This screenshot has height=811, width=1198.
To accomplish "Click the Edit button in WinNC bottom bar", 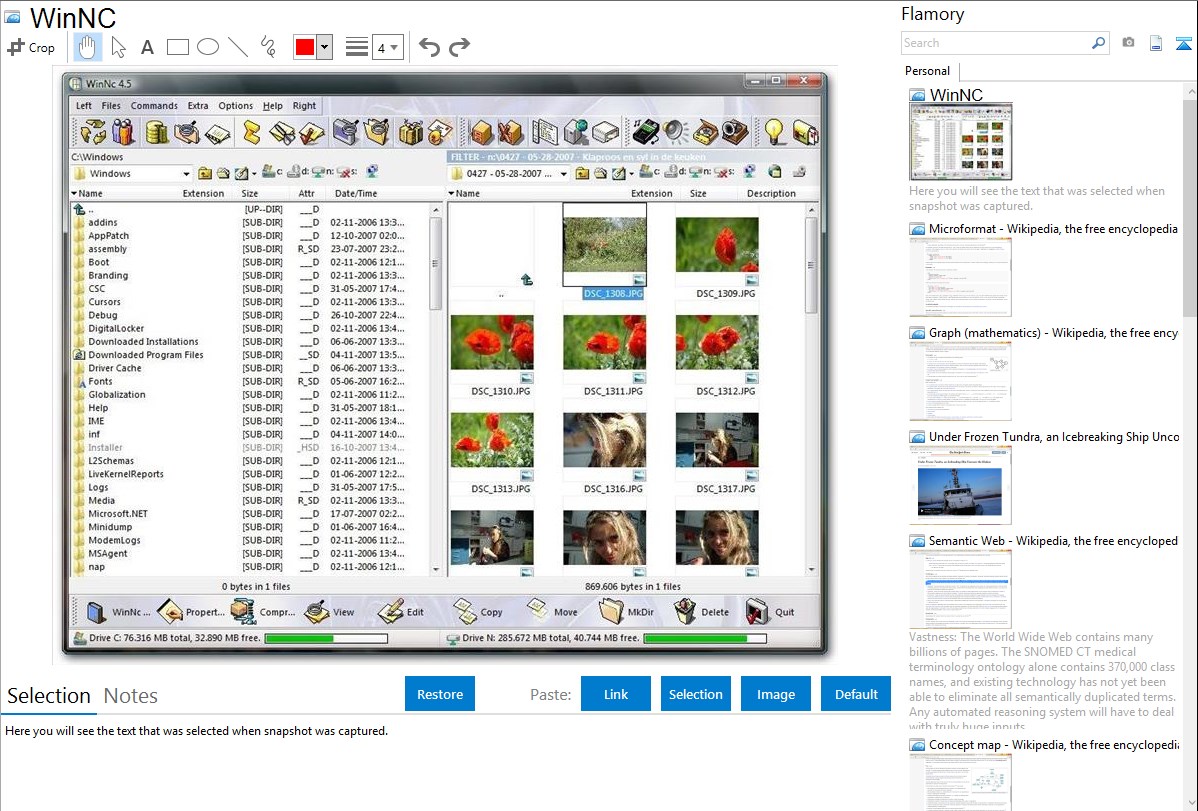I will coord(401,611).
